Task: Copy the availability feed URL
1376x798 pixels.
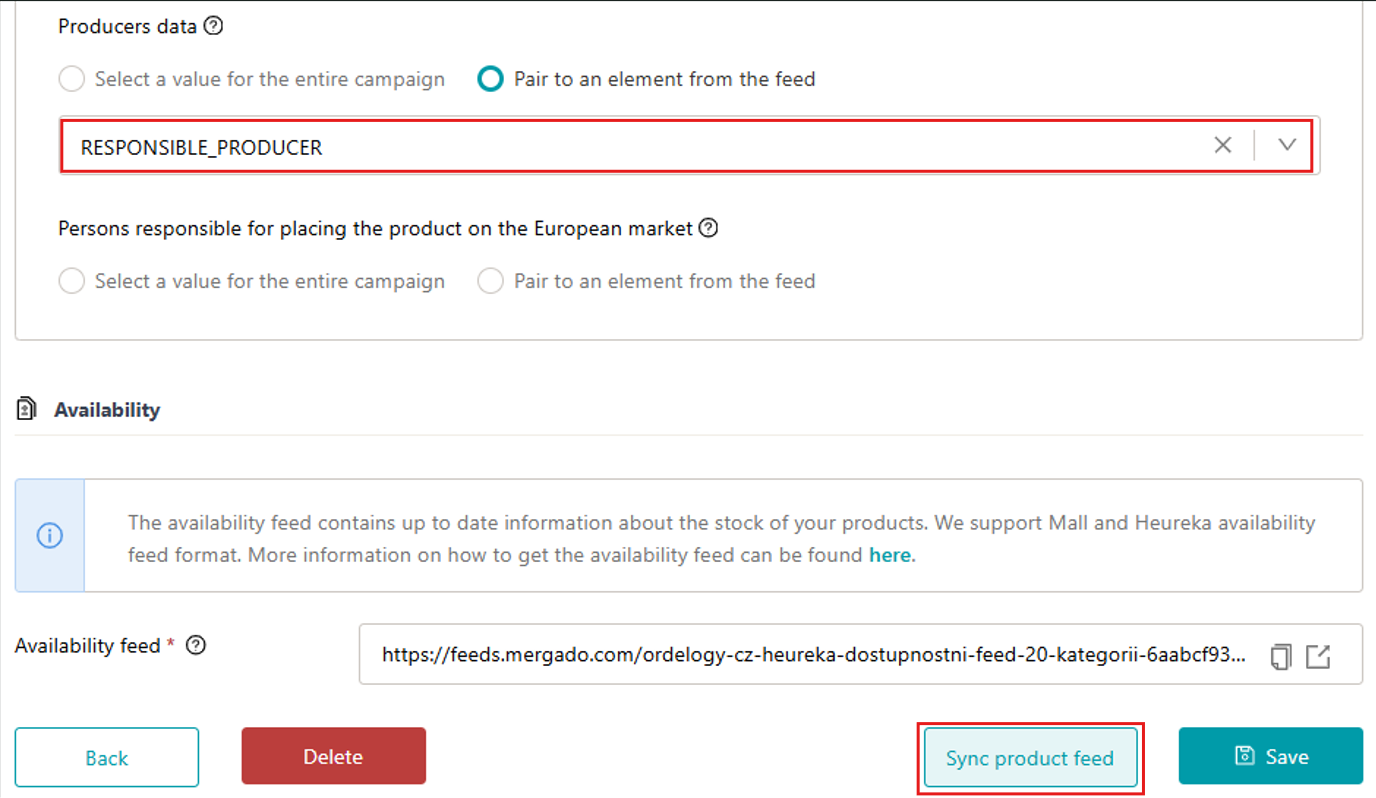Action: pyautogui.click(x=1280, y=656)
